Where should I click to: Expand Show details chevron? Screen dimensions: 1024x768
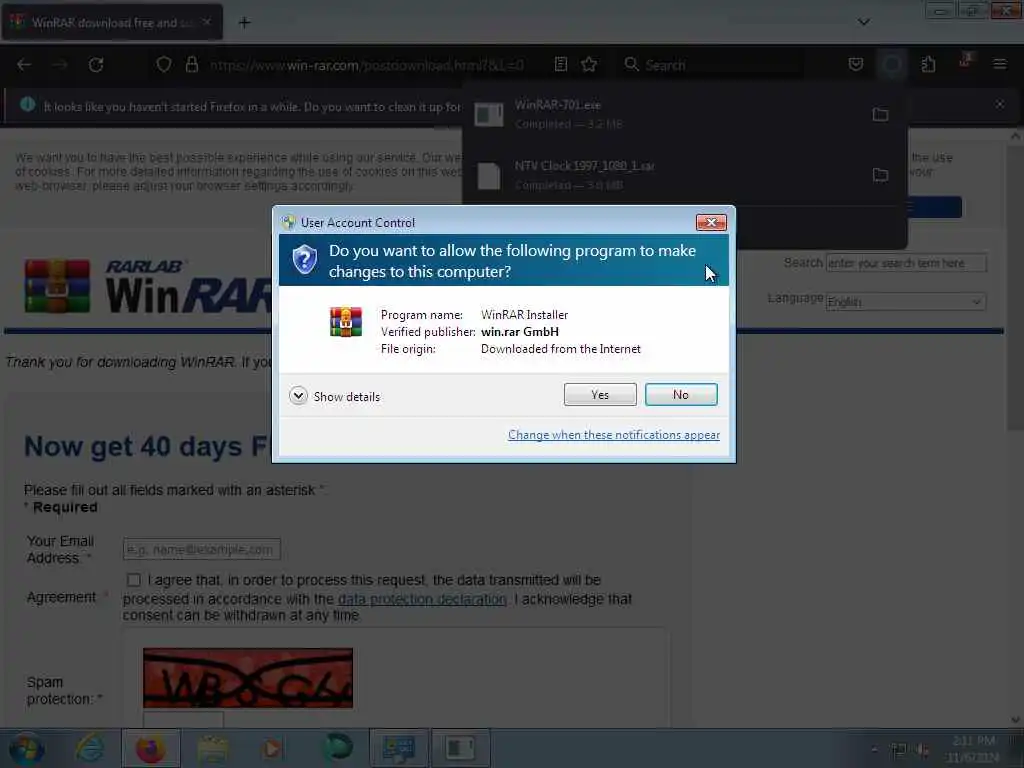[298, 396]
